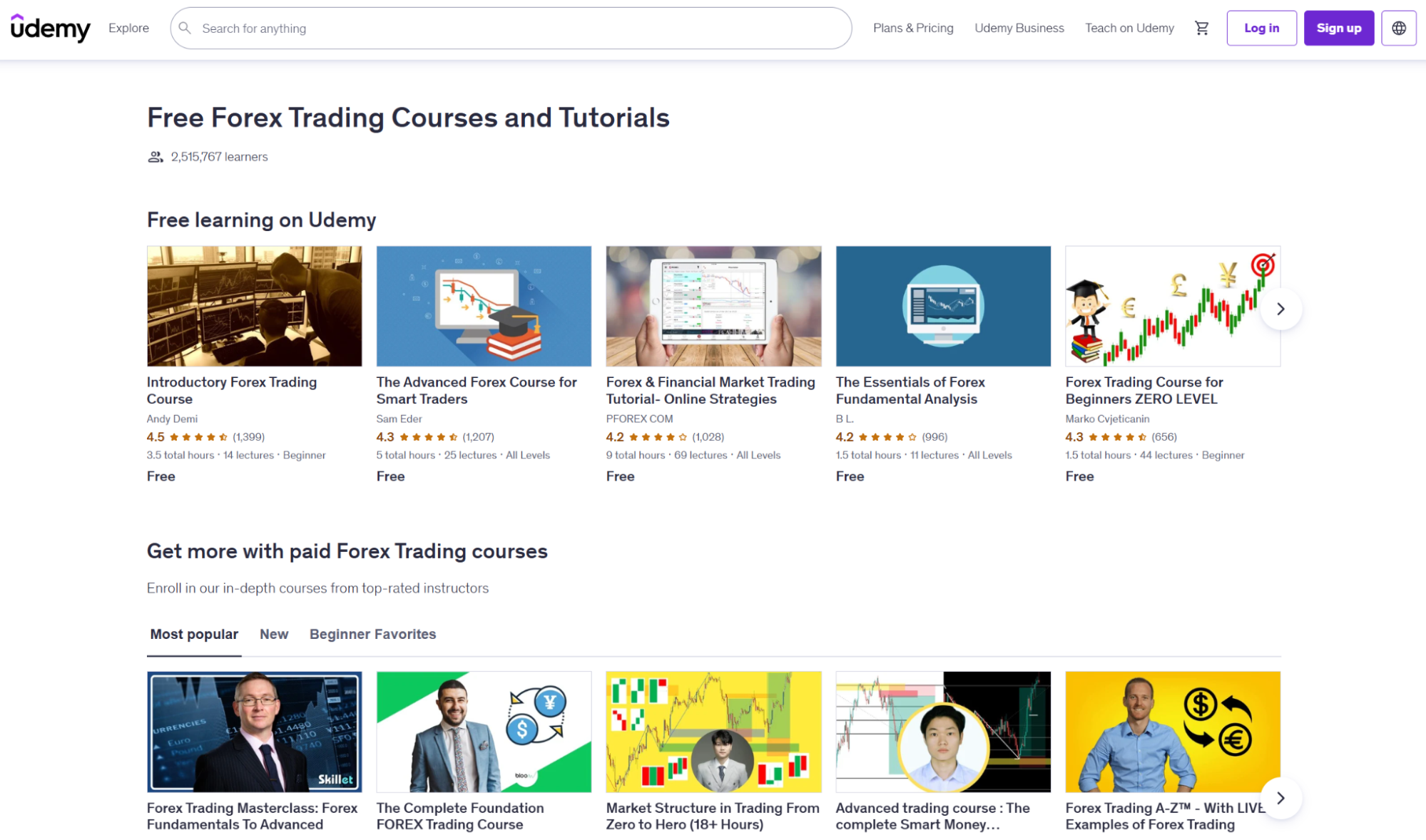Screen dimensions: 1426x840
Task: Click The Essentials of Forex Fundamental Analysis title
Action: click(x=910, y=391)
